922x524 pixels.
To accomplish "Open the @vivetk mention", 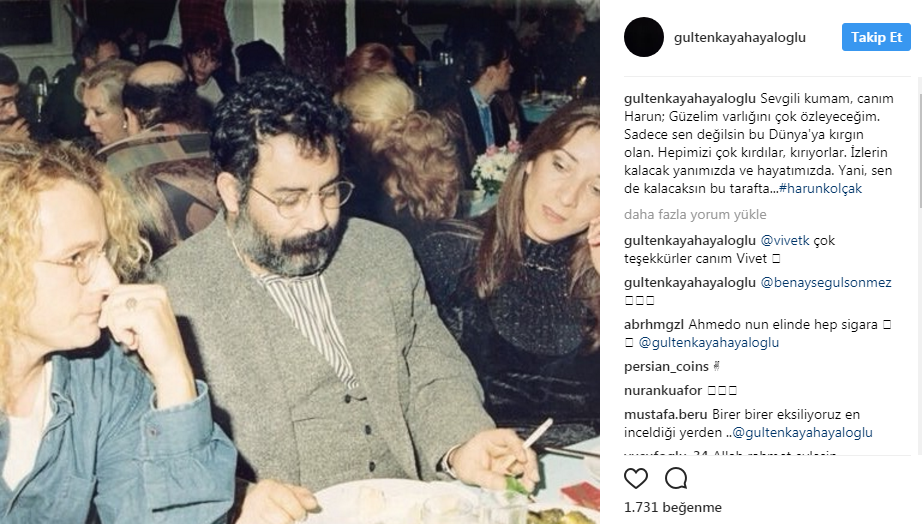I will 785,241.
